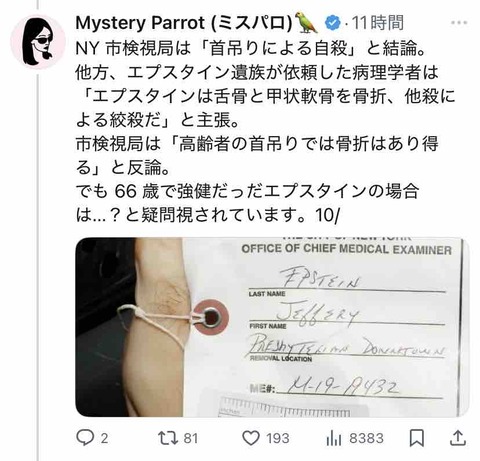Click the 11時間 timestamp link
Viewport: 480px width, 461px height.
coord(378,23)
